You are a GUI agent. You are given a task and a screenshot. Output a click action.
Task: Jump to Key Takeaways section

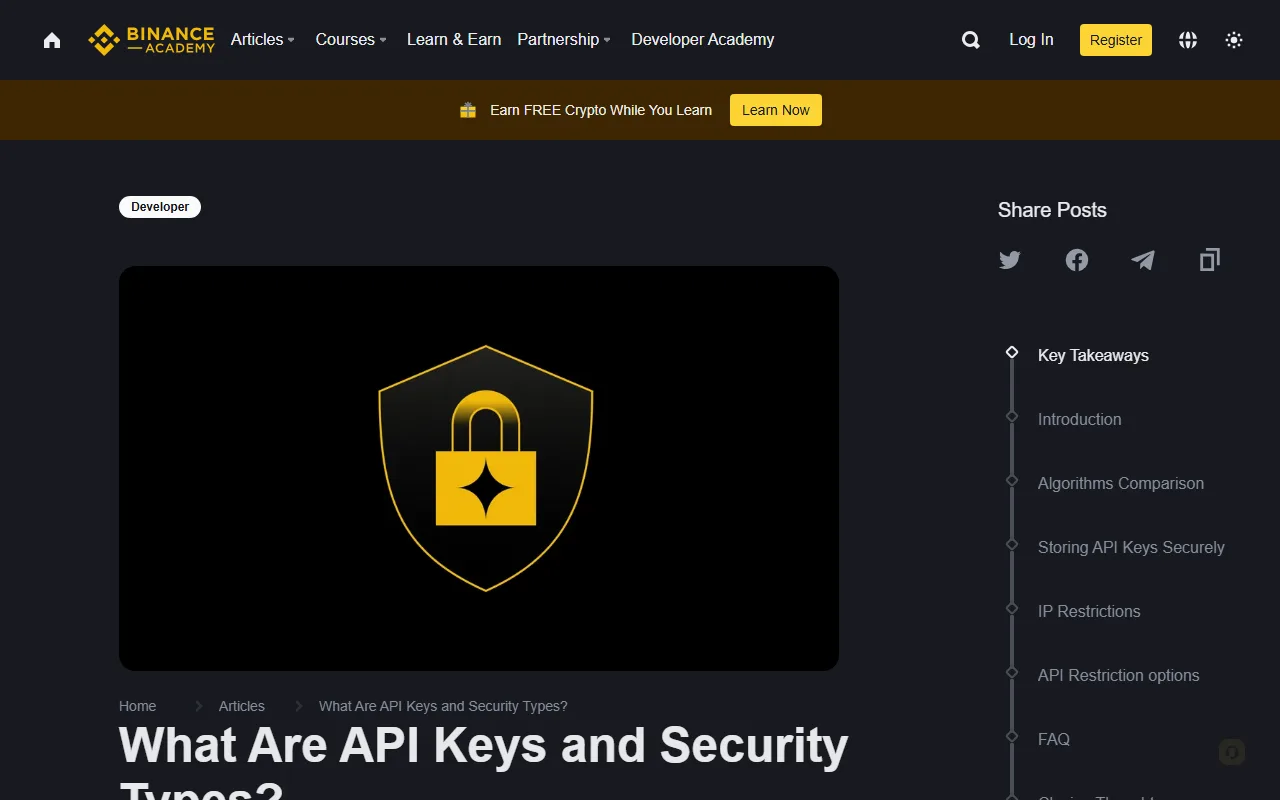coord(1093,355)
